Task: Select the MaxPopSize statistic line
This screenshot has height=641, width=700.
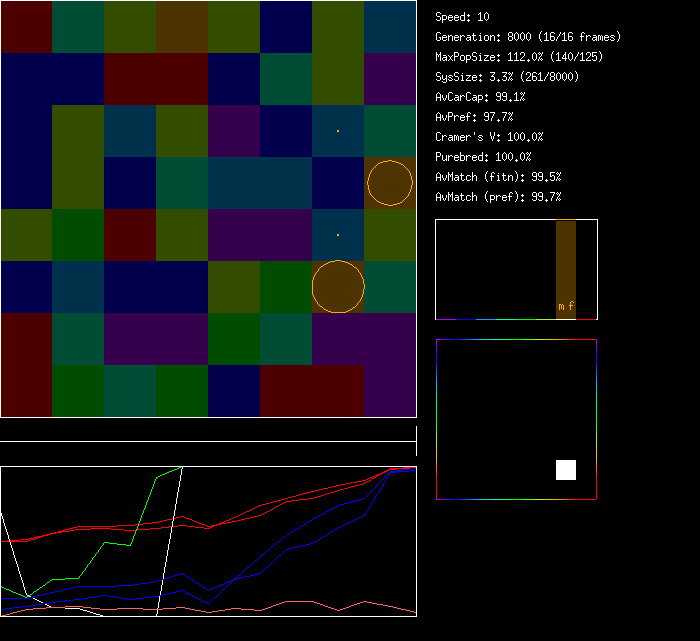Action: 519,57
